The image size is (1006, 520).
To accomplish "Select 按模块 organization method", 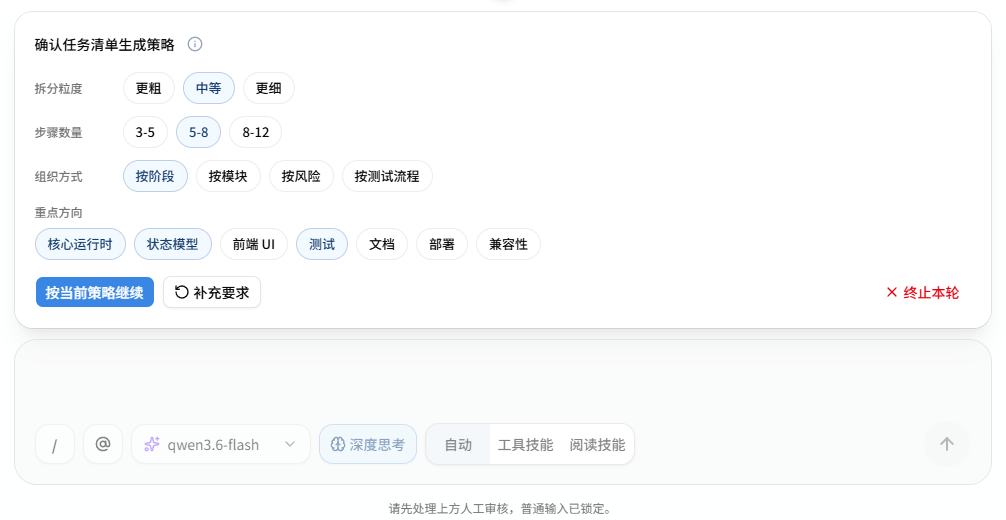I will point(228,176).
